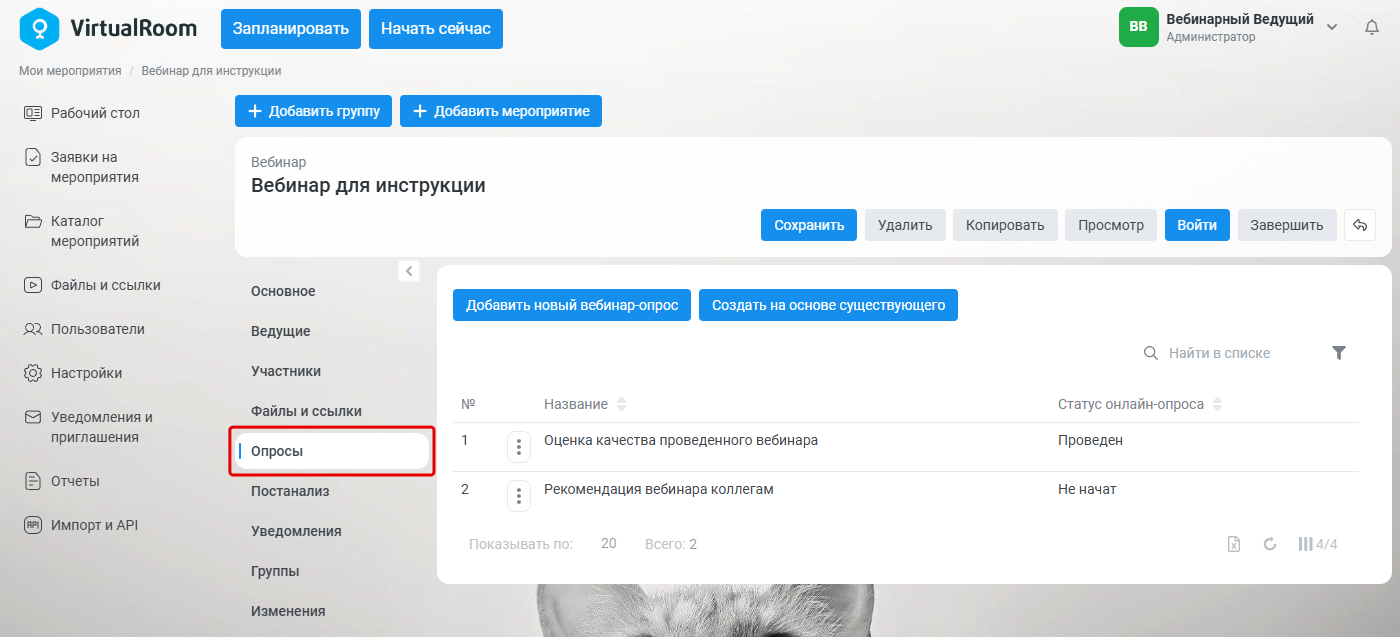The height and width of the screenshot is (637, 1400).
Task: Click the Просмотр button
Action: (x=1111, y=225)
